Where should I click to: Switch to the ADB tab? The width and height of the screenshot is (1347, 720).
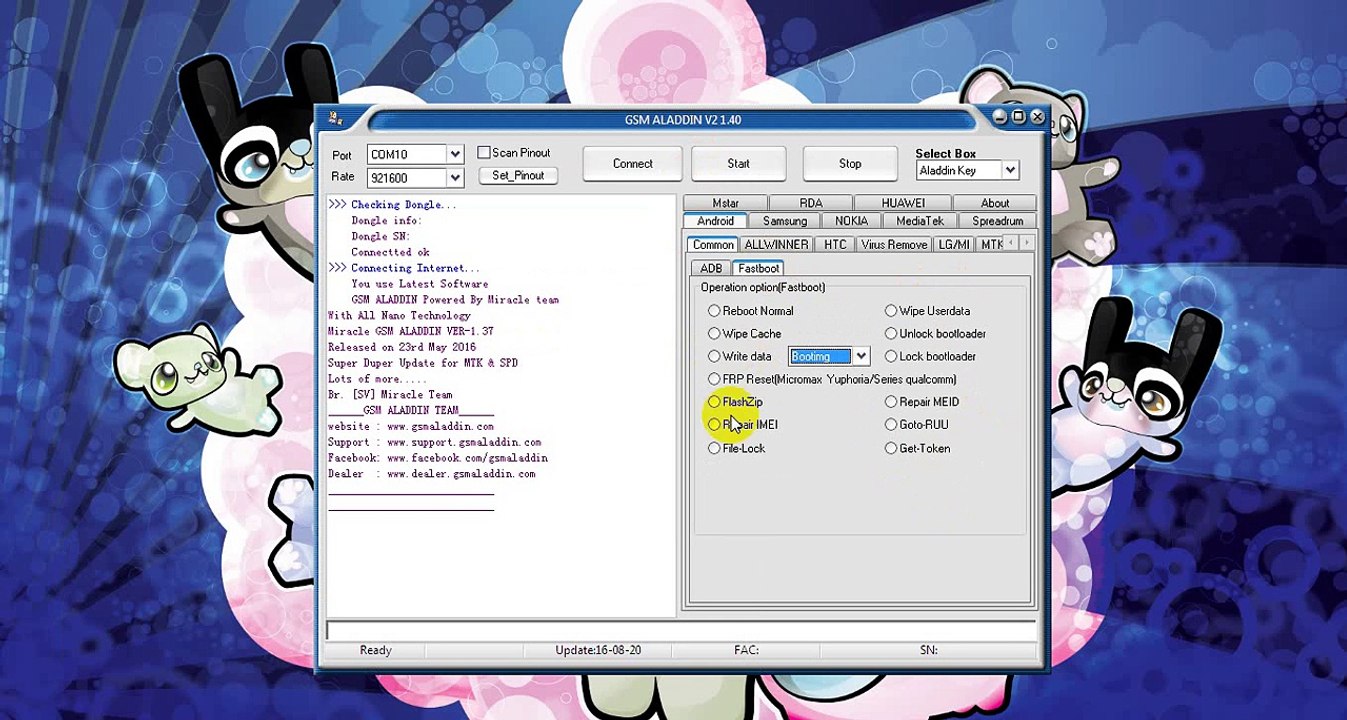click(711, 269)
